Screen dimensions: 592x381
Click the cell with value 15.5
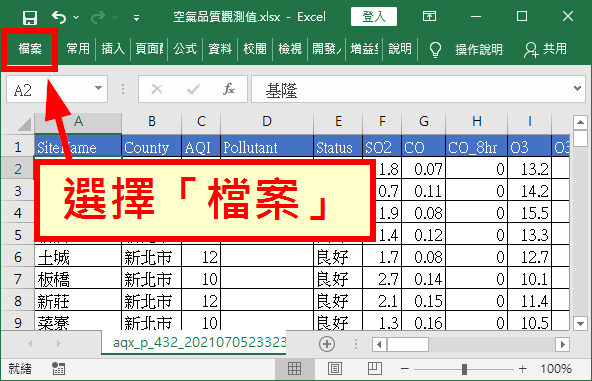(529, 213)
